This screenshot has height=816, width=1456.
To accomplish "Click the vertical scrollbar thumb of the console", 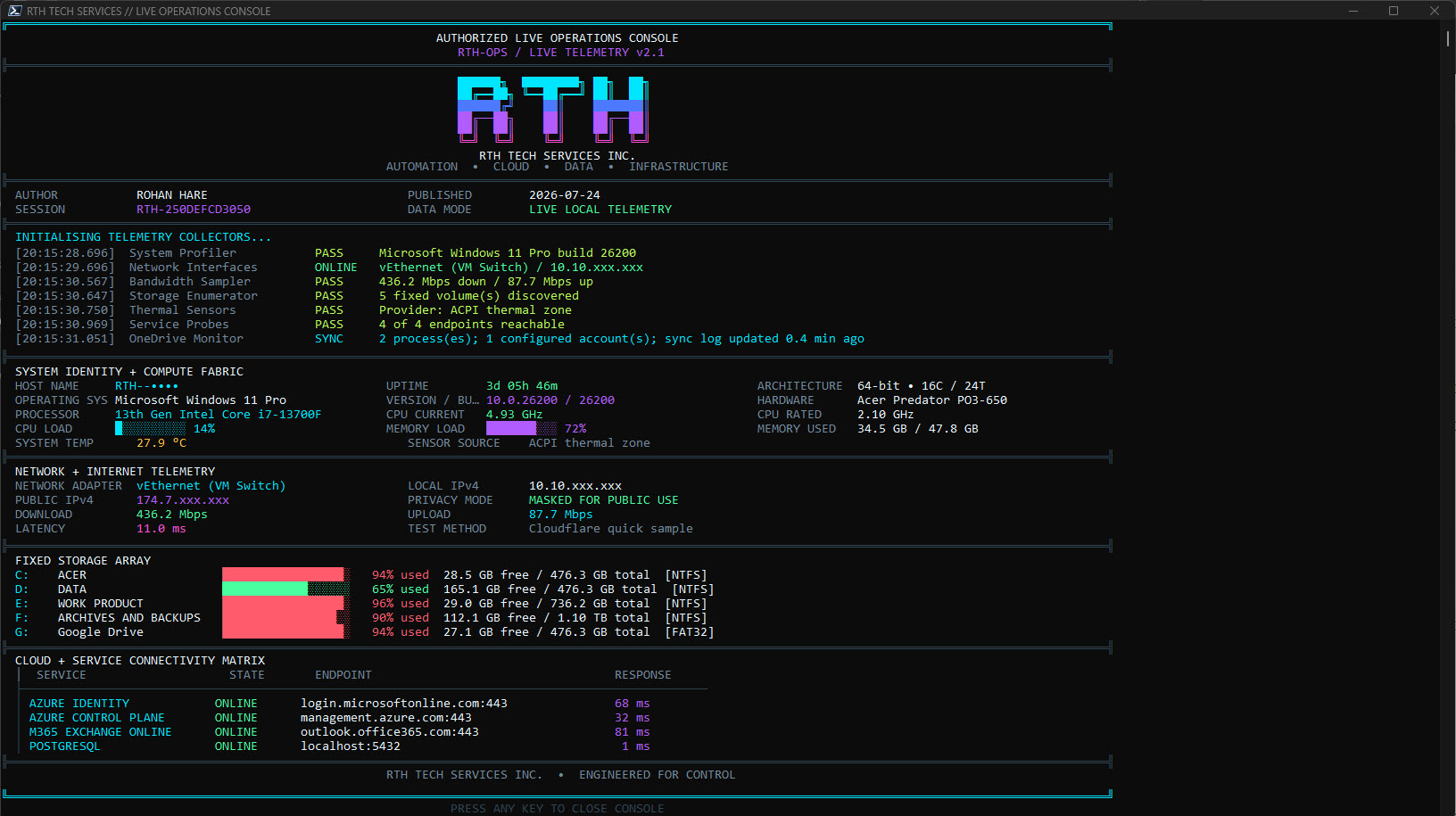I will (1448, 40).
